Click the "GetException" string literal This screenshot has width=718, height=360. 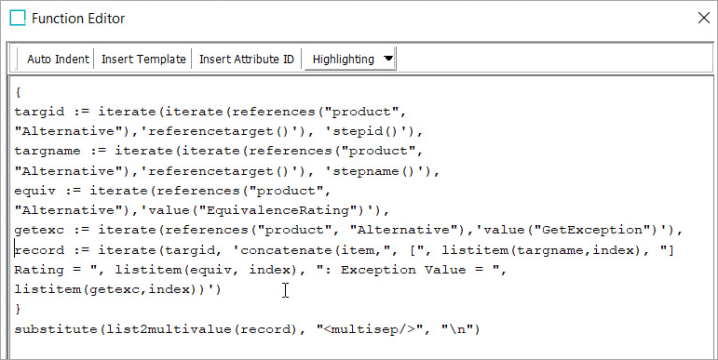595,230
